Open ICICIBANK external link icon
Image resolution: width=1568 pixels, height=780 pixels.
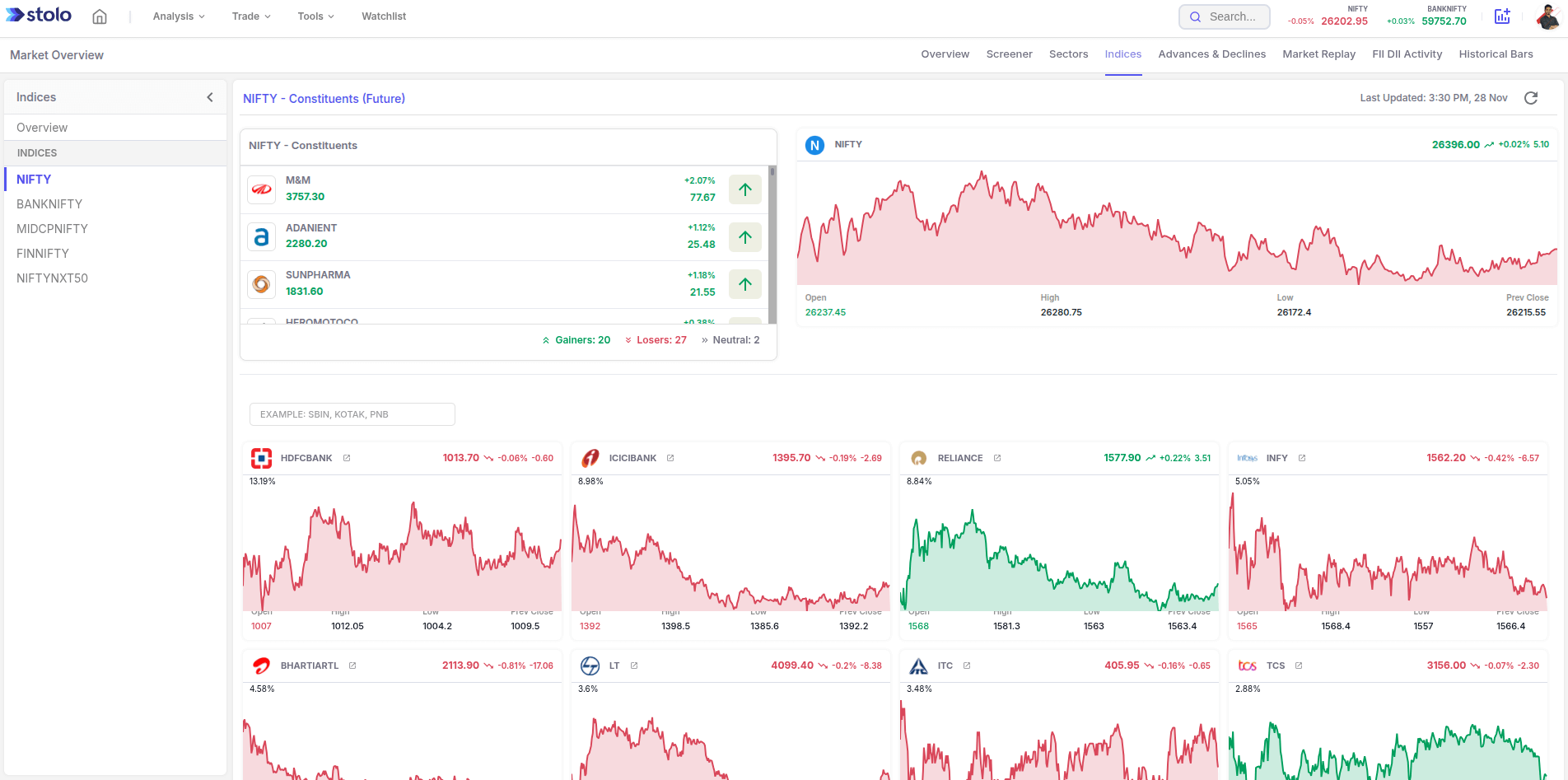670,458
